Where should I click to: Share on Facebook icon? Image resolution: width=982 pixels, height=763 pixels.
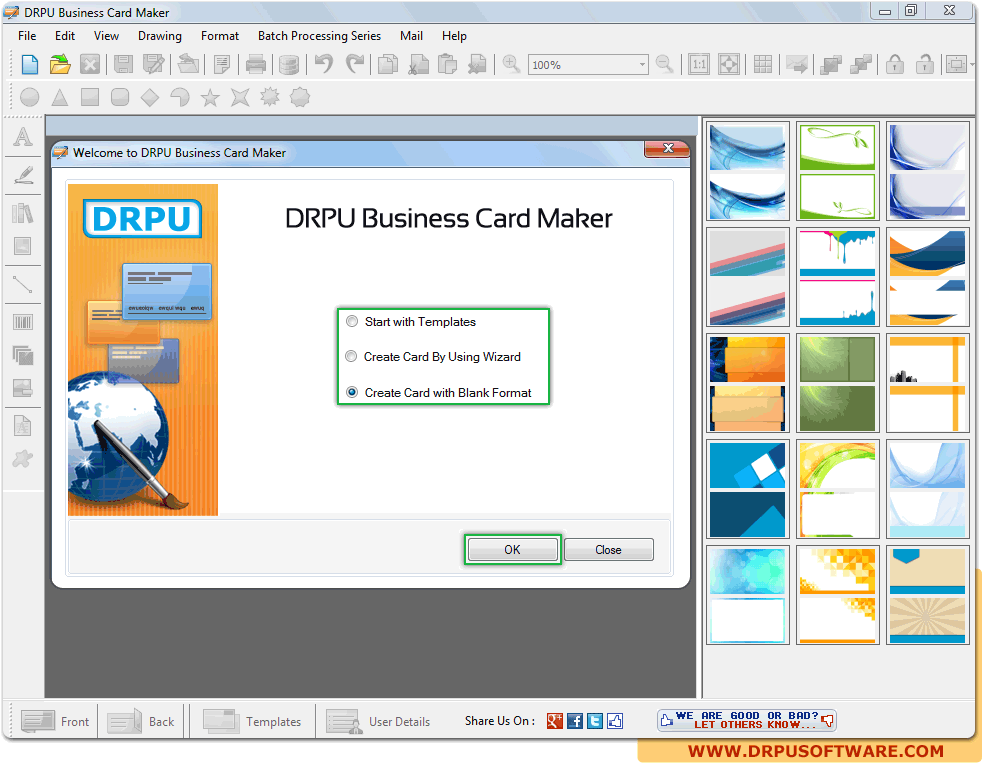tap(575, 721)
